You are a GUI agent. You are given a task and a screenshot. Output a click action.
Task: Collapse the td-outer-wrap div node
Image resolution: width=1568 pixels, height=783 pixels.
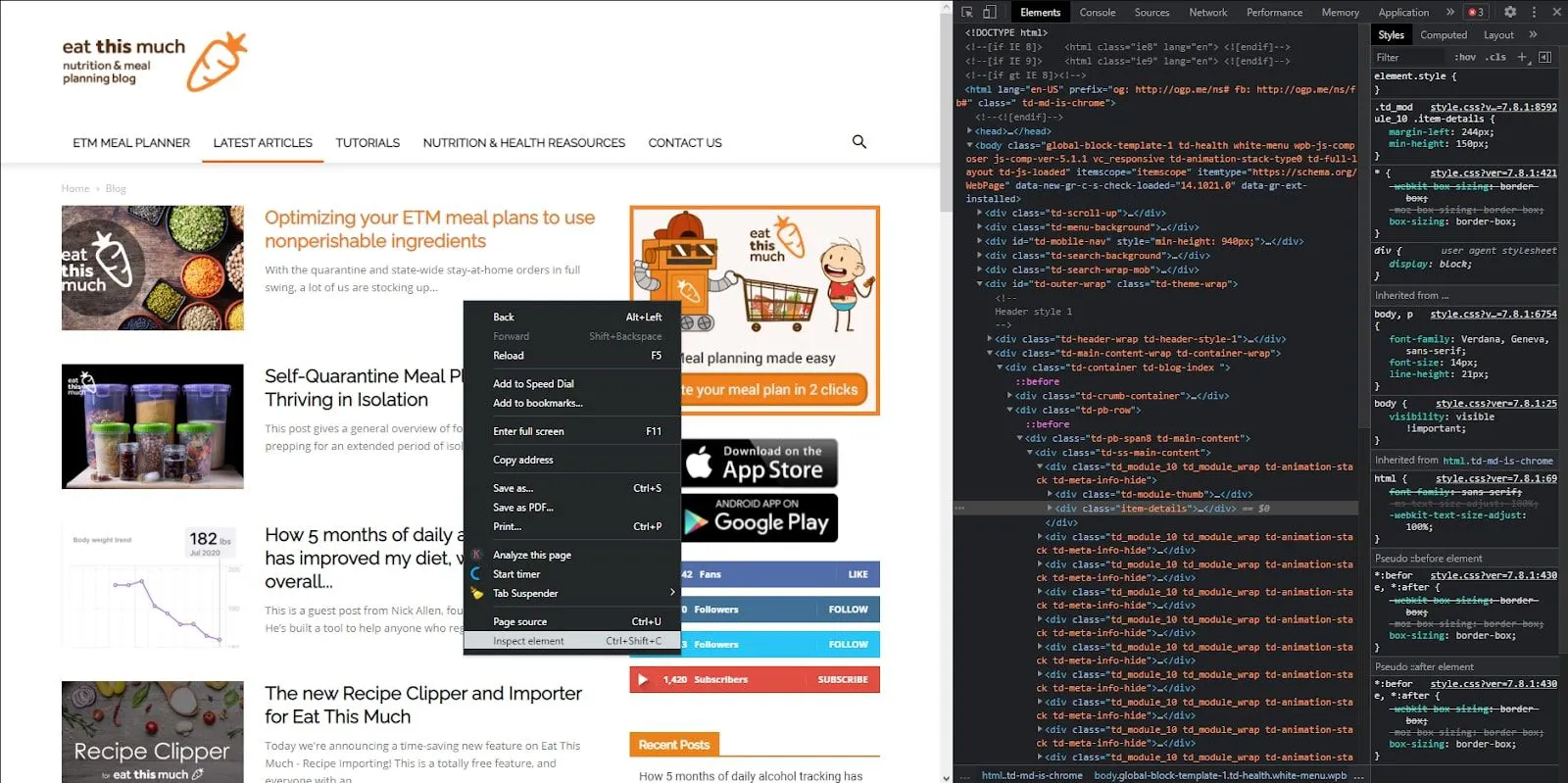[x=979, y=284]
